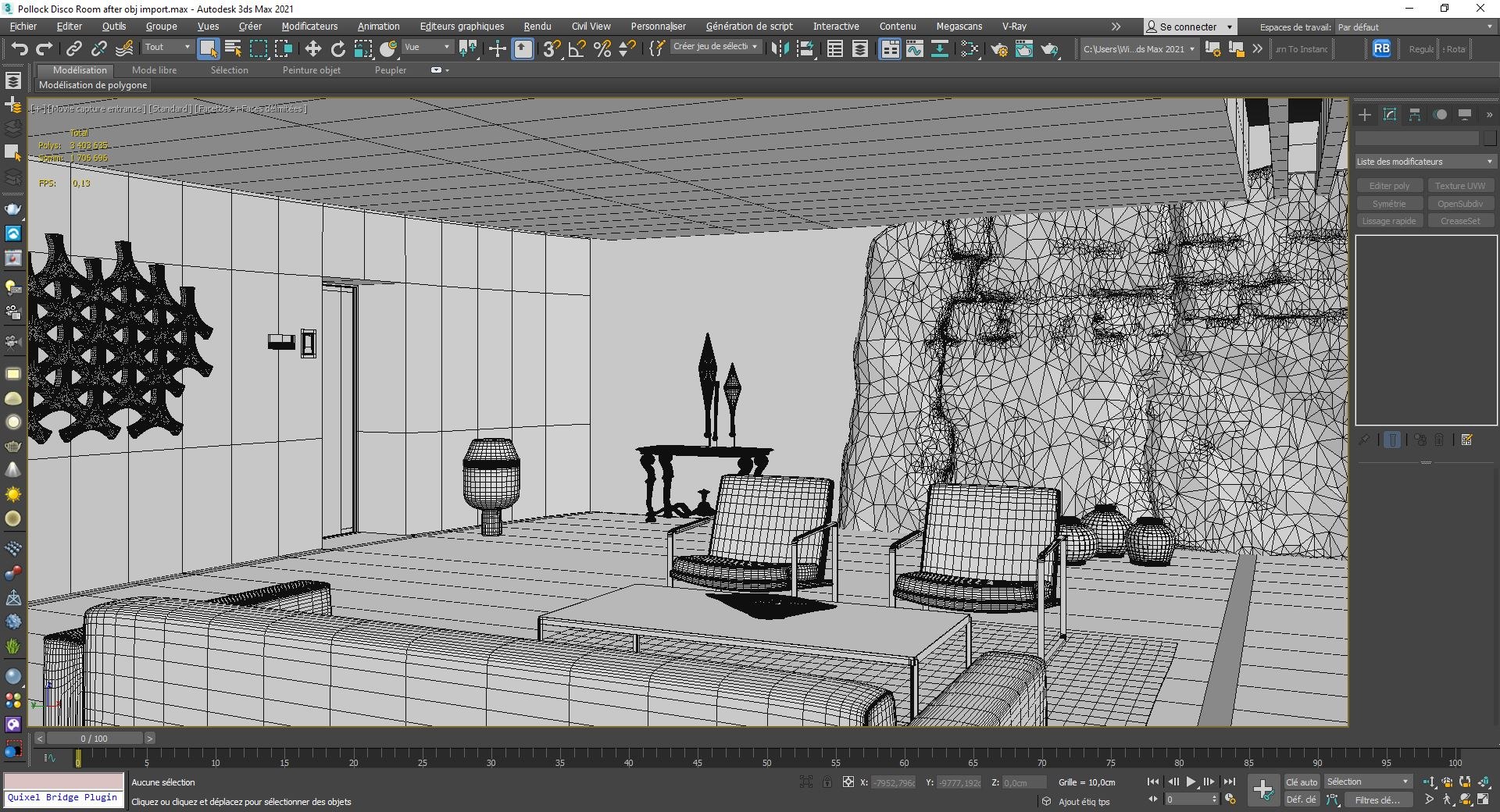Open the V-Ray menu
The width and height of the screenshot is (1500, 812).
click(1014, 27)
